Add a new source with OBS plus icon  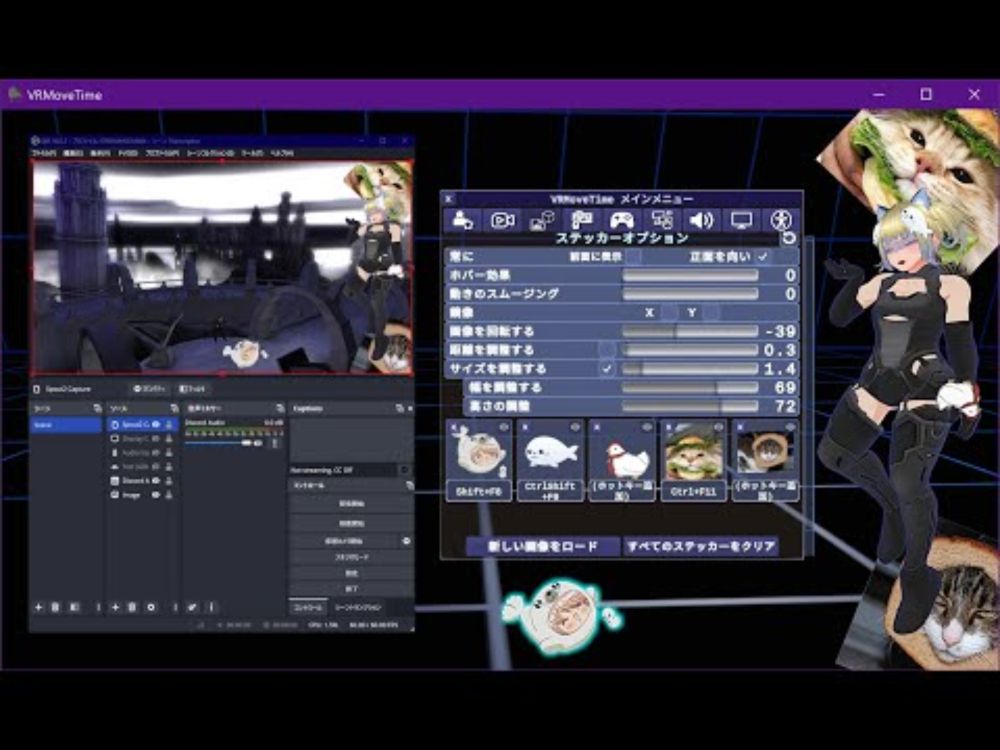tap(115, 607)
